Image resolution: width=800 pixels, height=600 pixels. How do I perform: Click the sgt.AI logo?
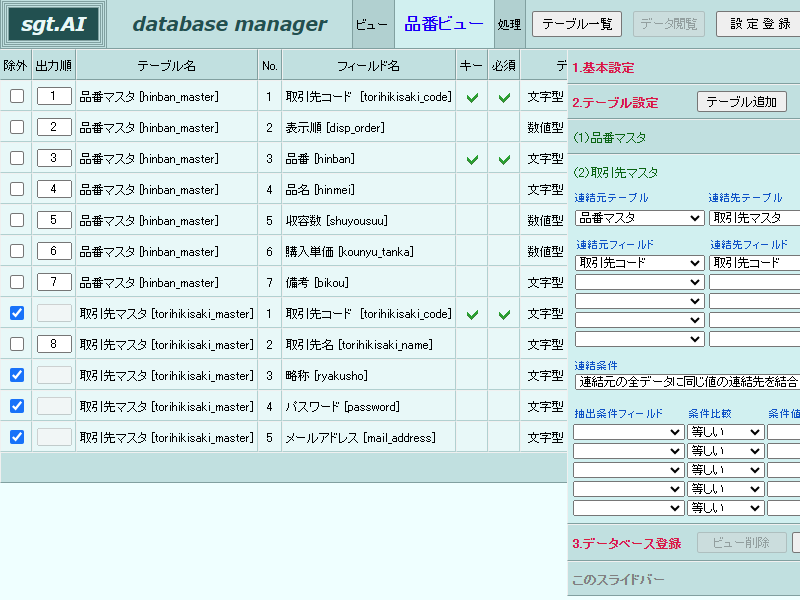(x=53, y=24)
